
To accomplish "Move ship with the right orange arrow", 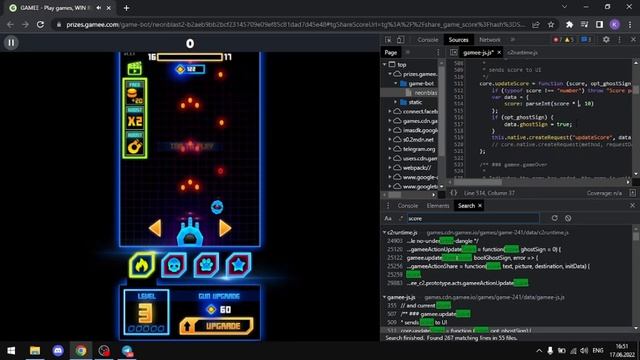I will (x=225, y=228).
